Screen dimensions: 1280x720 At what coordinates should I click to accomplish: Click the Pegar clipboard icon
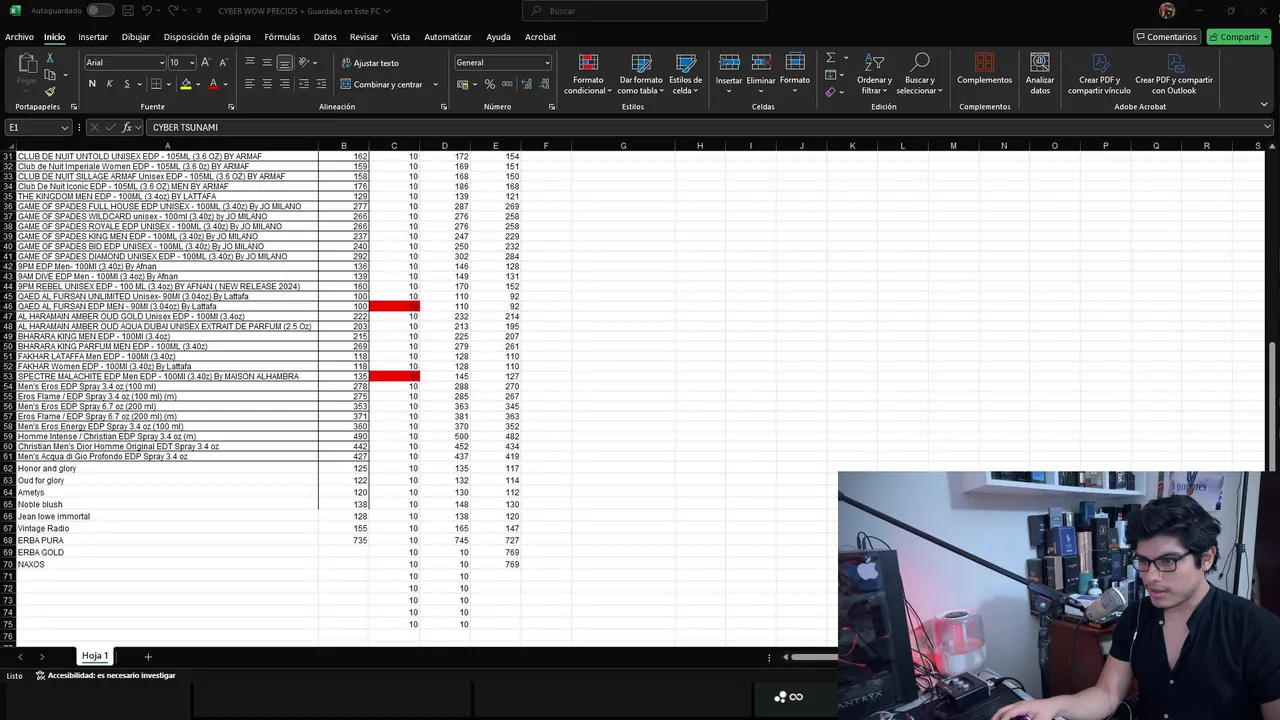27,63
